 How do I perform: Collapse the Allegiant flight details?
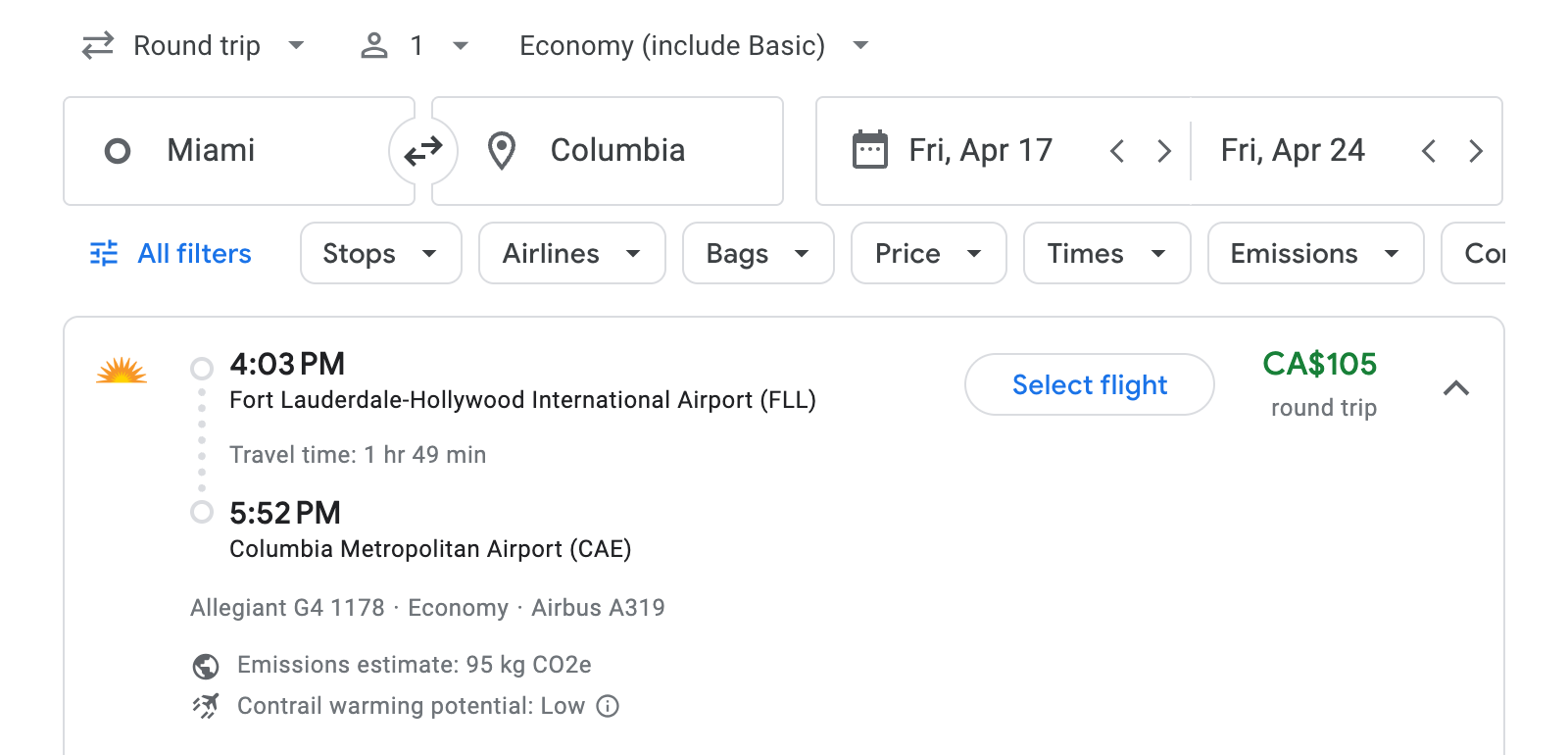[x=1457, y=388]
